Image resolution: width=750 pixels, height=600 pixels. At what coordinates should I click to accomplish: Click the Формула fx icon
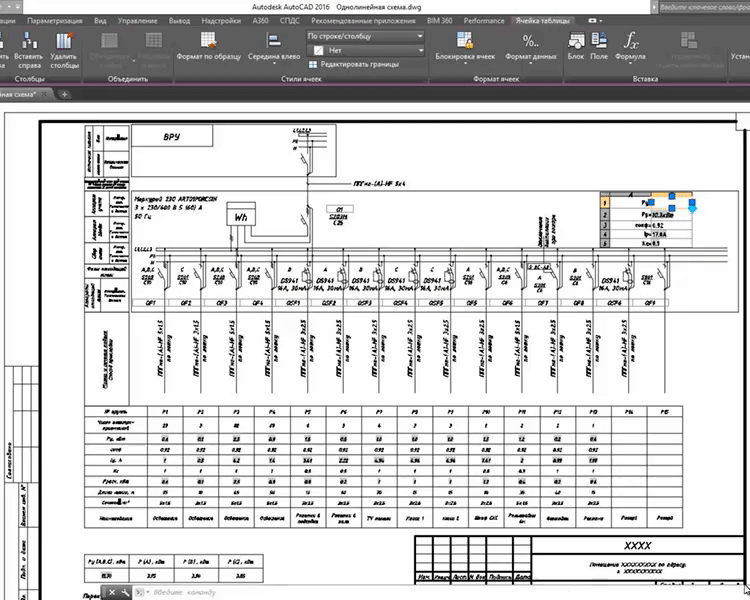630,41
